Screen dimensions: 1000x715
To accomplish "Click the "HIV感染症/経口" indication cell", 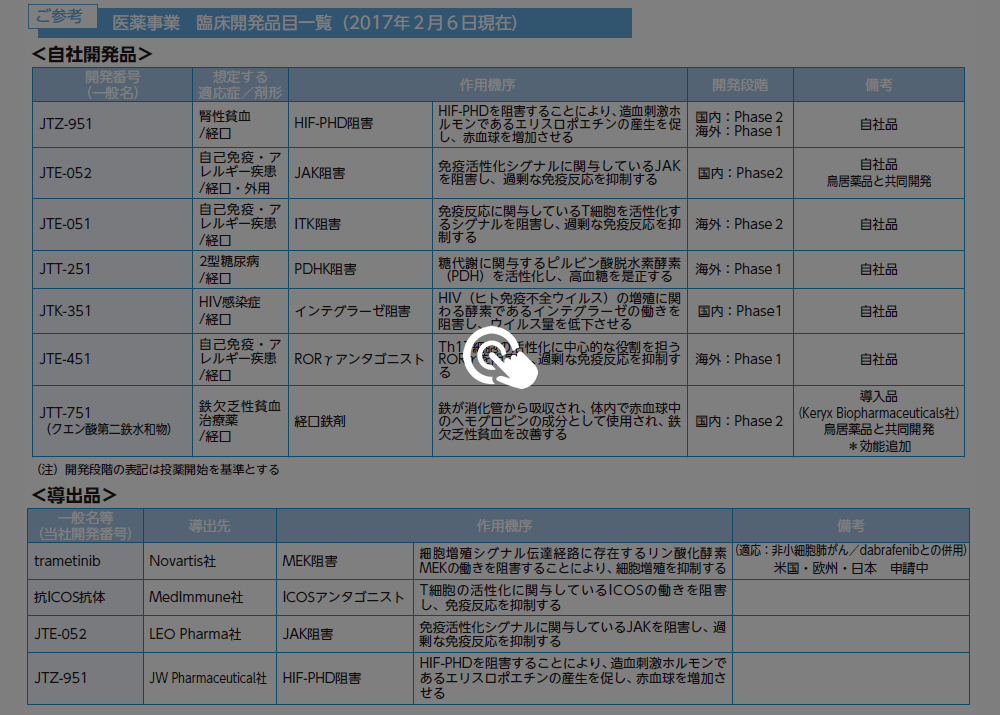I will [x=240, y=311].
